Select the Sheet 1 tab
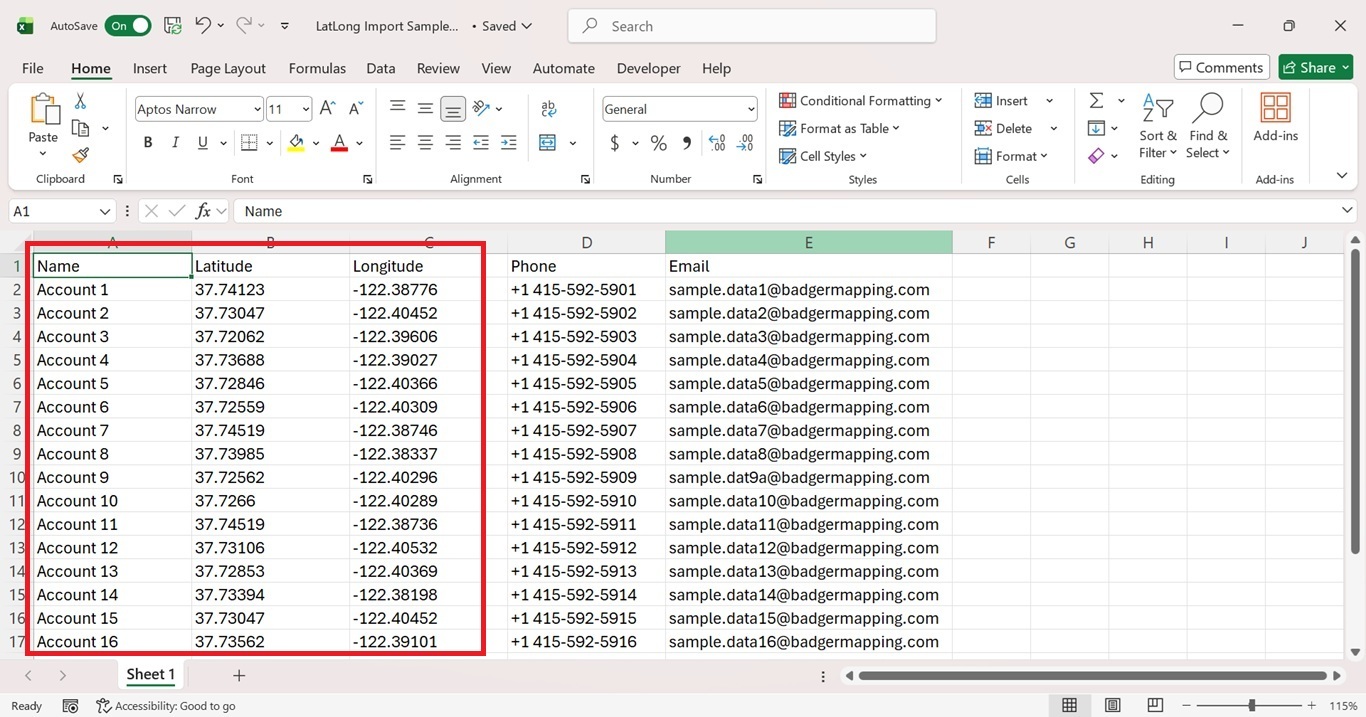The image size is (1366, 717). (x=151, y=674)
